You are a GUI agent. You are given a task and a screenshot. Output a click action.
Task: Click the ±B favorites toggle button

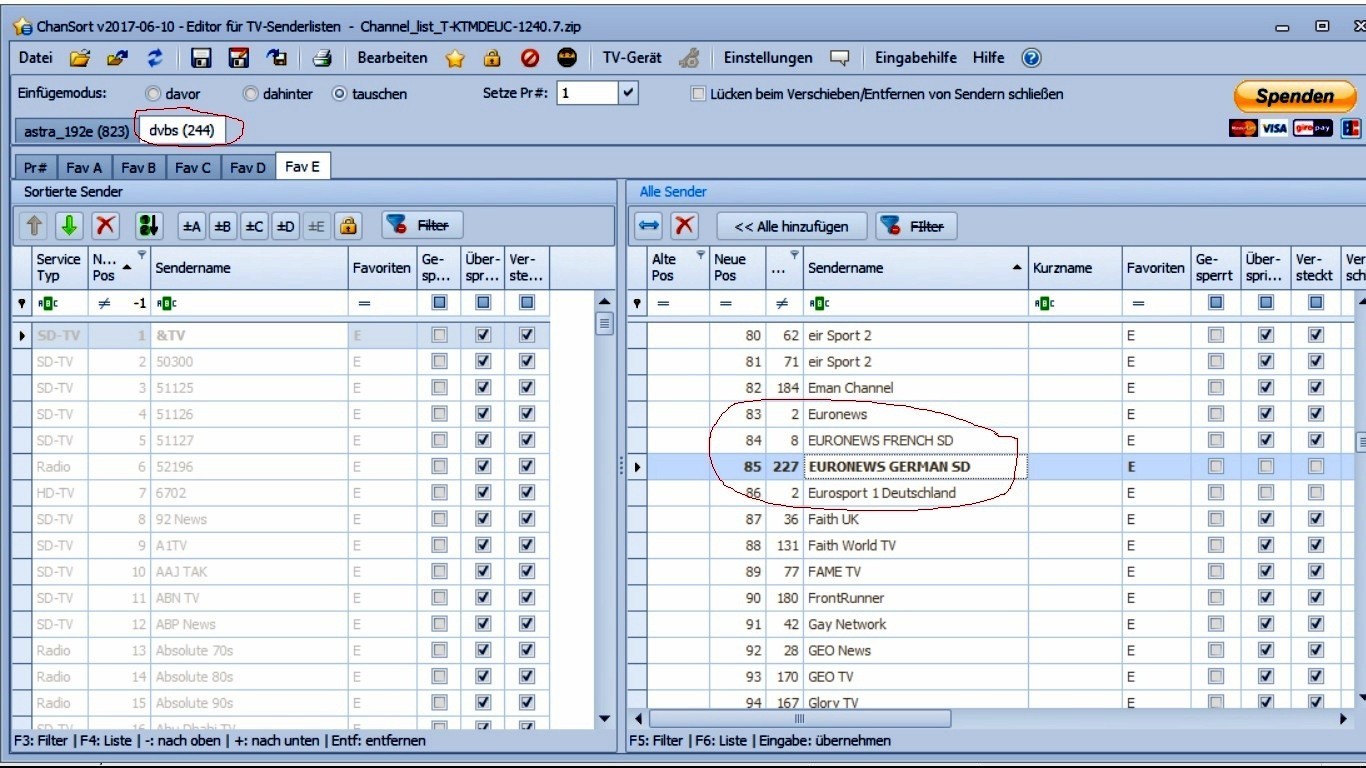pyautogui.click(x=223, y=227)
